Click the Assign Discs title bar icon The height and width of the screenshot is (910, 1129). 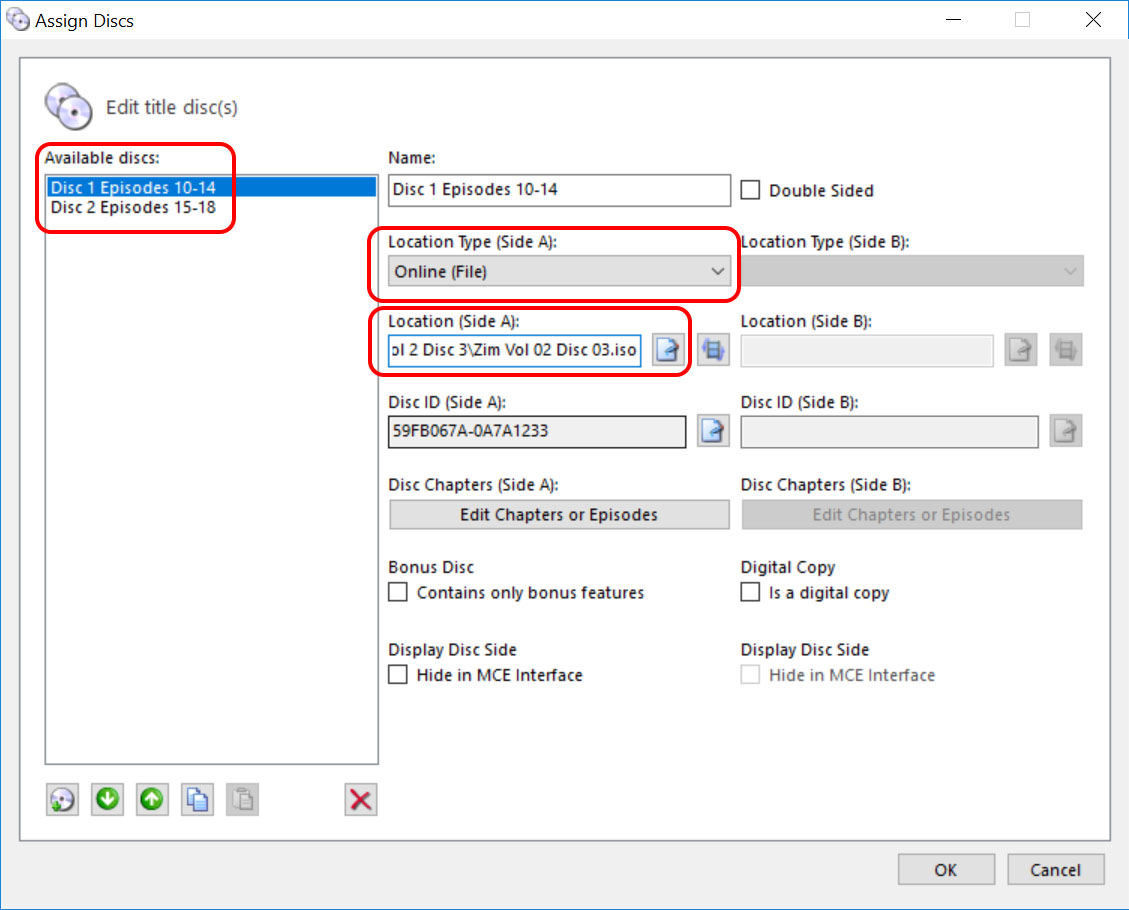(x=18, y=20)
